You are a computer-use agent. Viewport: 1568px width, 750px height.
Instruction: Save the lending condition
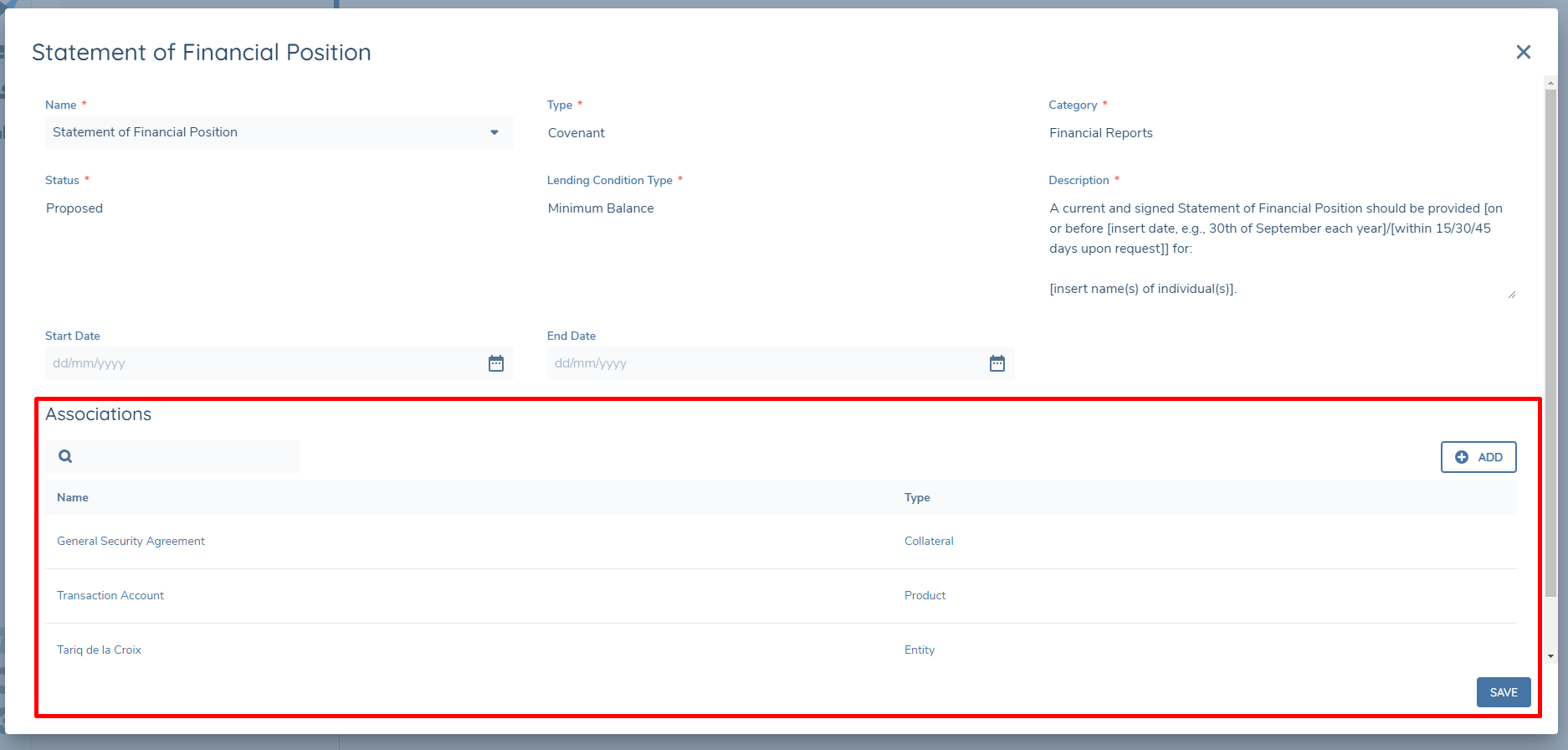(1503, 692)
